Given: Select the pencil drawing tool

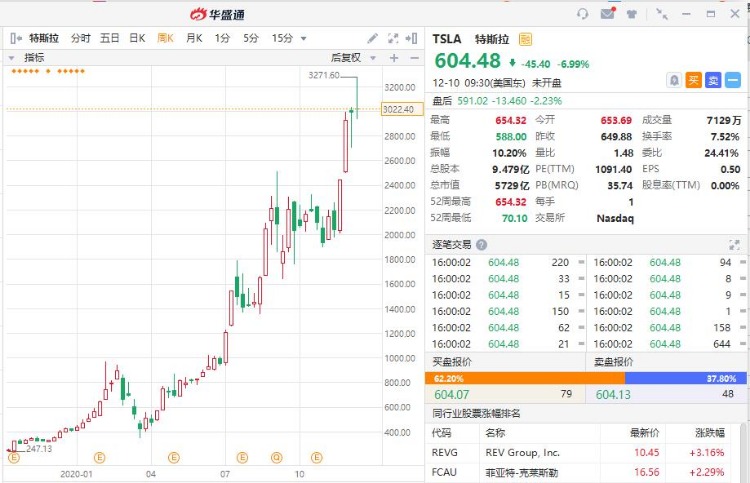Looking at the screenshot, I should click(x=372, y=38).
